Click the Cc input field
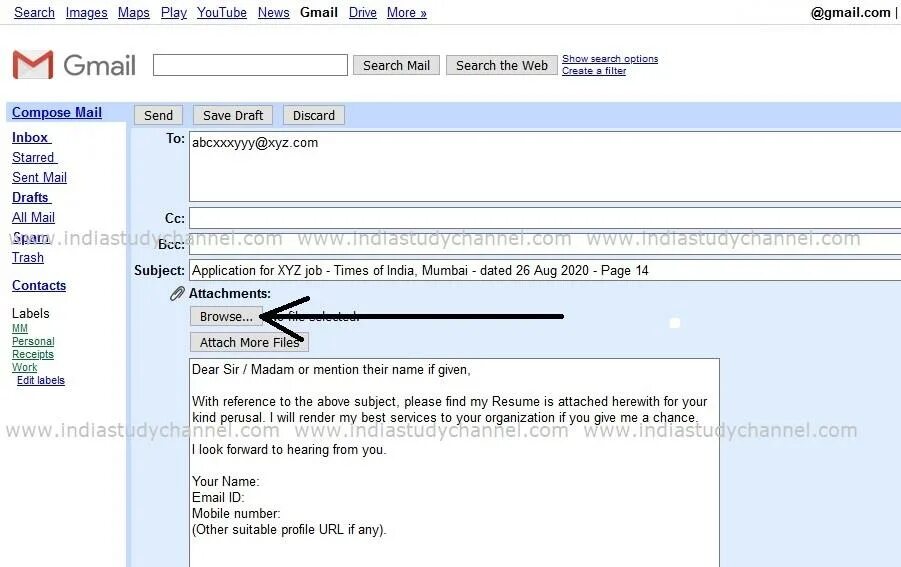 (x=545, y=218)
